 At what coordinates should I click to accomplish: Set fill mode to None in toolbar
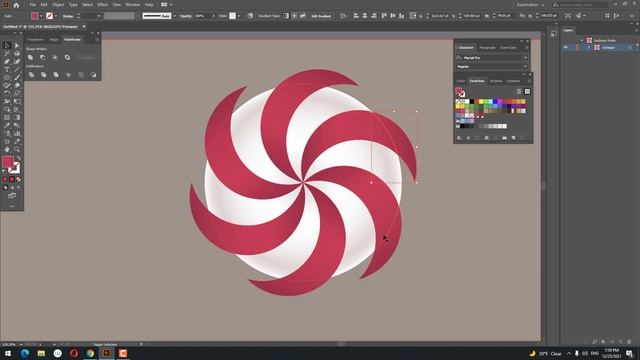point(18,179)
